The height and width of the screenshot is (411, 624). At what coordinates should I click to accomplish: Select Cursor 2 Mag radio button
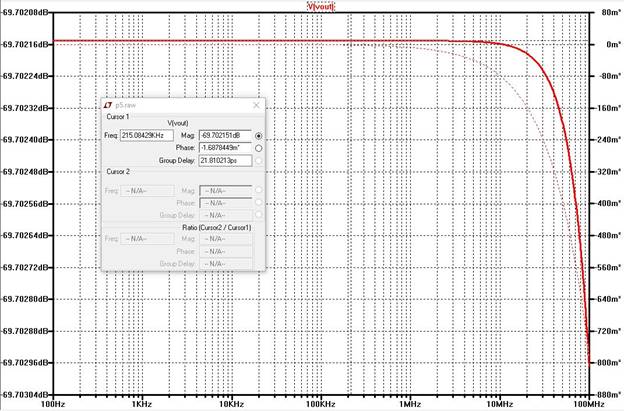point(259,190)
